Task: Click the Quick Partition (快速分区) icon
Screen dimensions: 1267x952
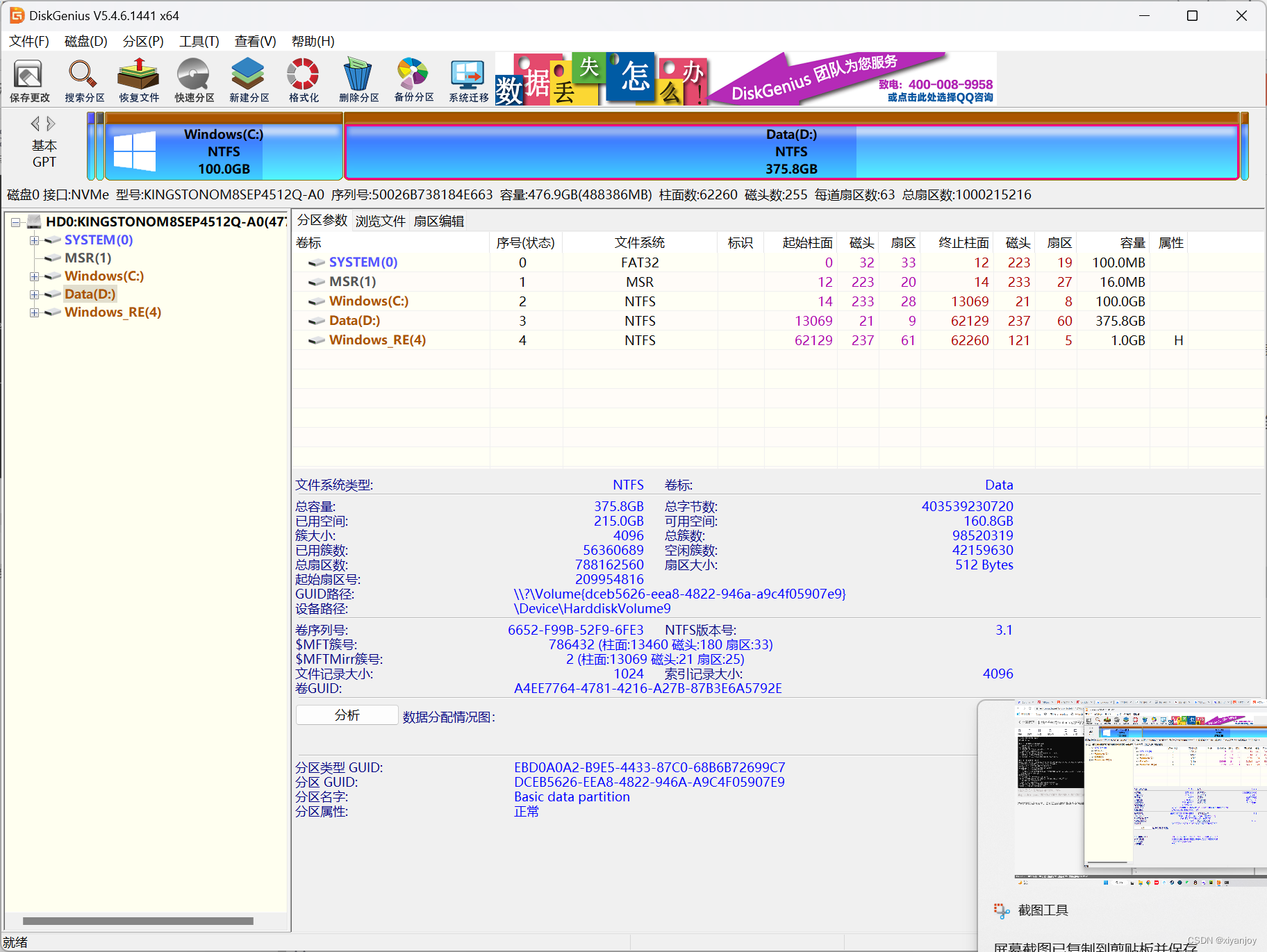Action: (194, 81)
